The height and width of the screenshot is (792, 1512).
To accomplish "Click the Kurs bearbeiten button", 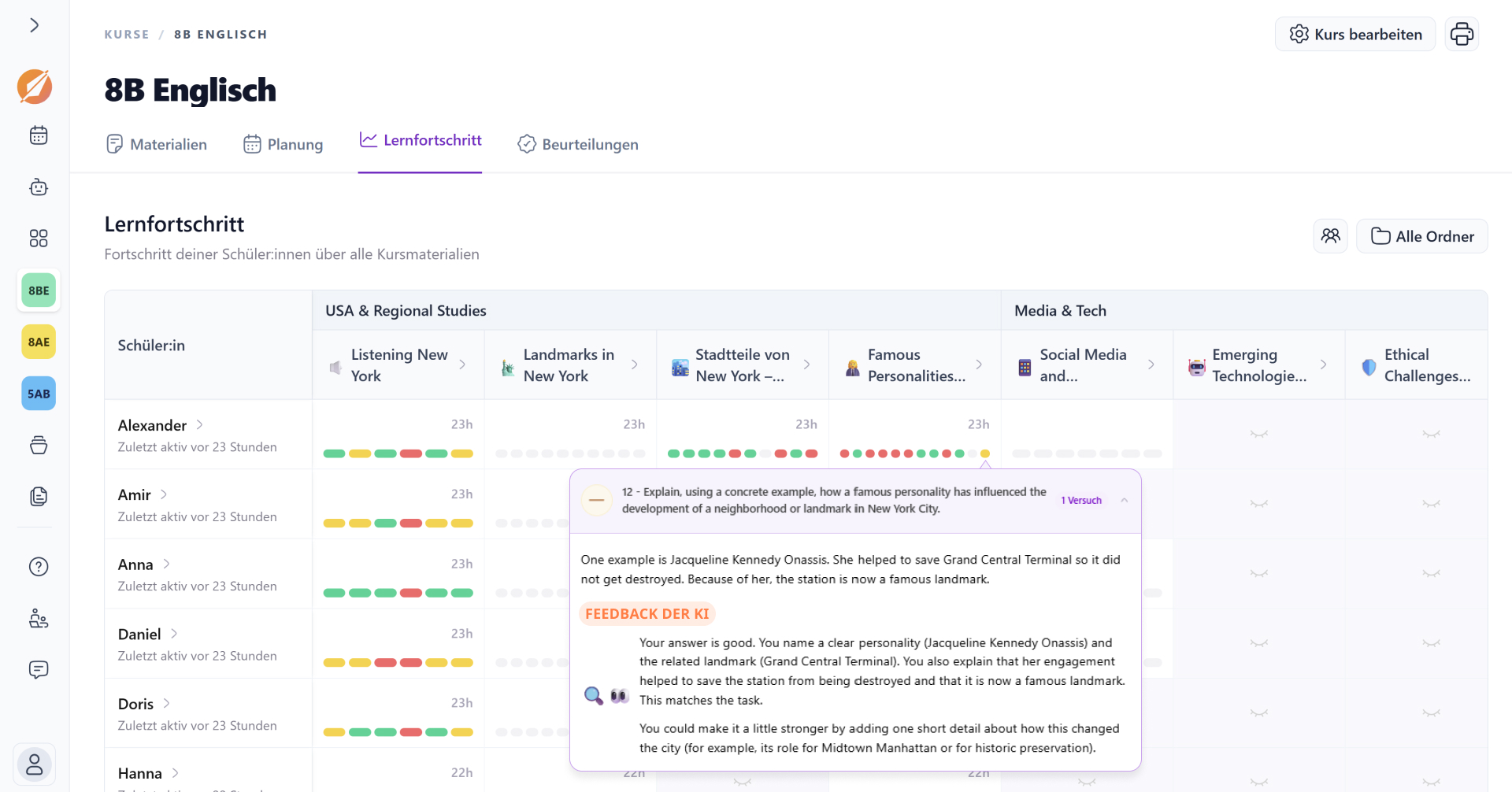I will pos(1355,34).
